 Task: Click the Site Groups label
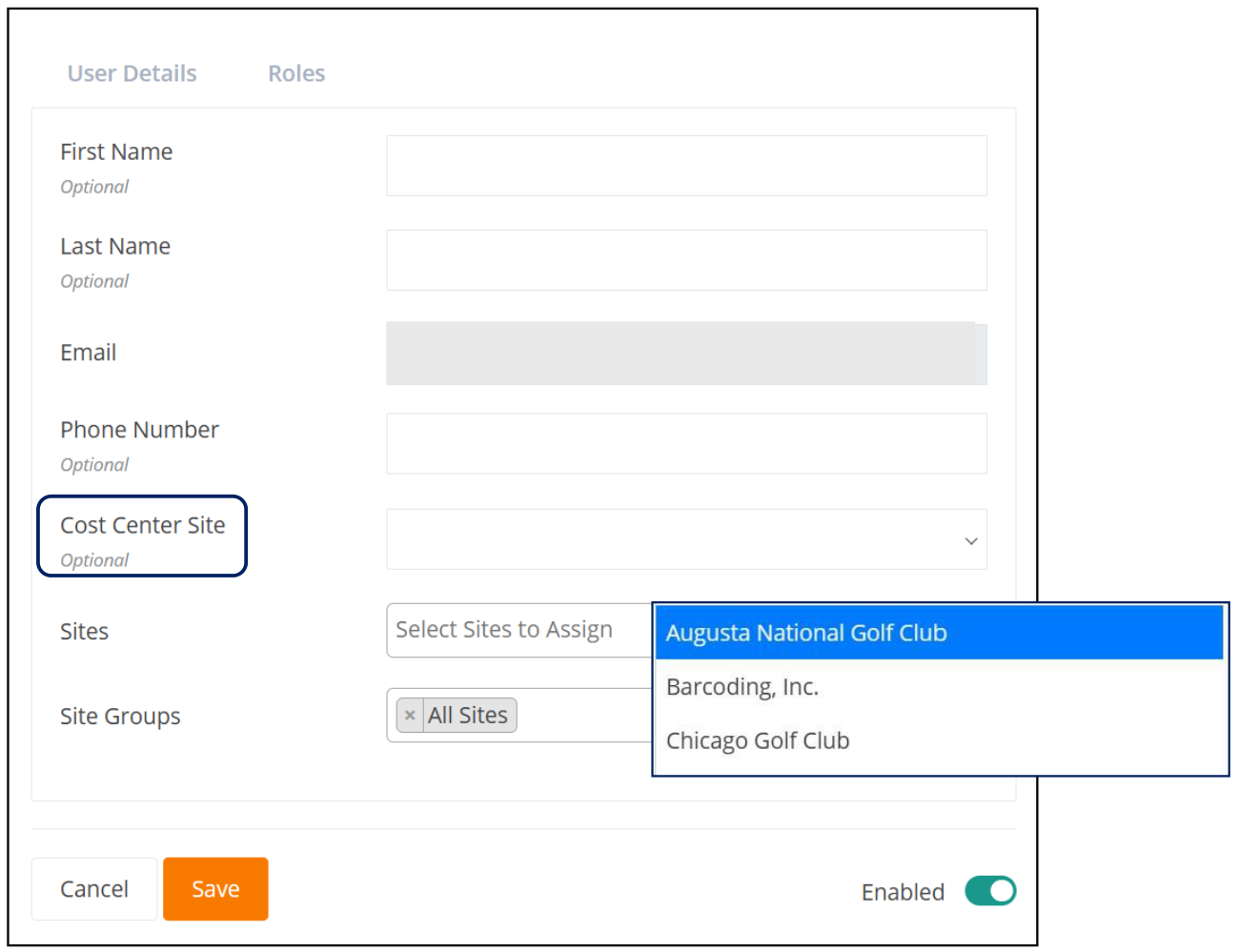tap(120, 717)
